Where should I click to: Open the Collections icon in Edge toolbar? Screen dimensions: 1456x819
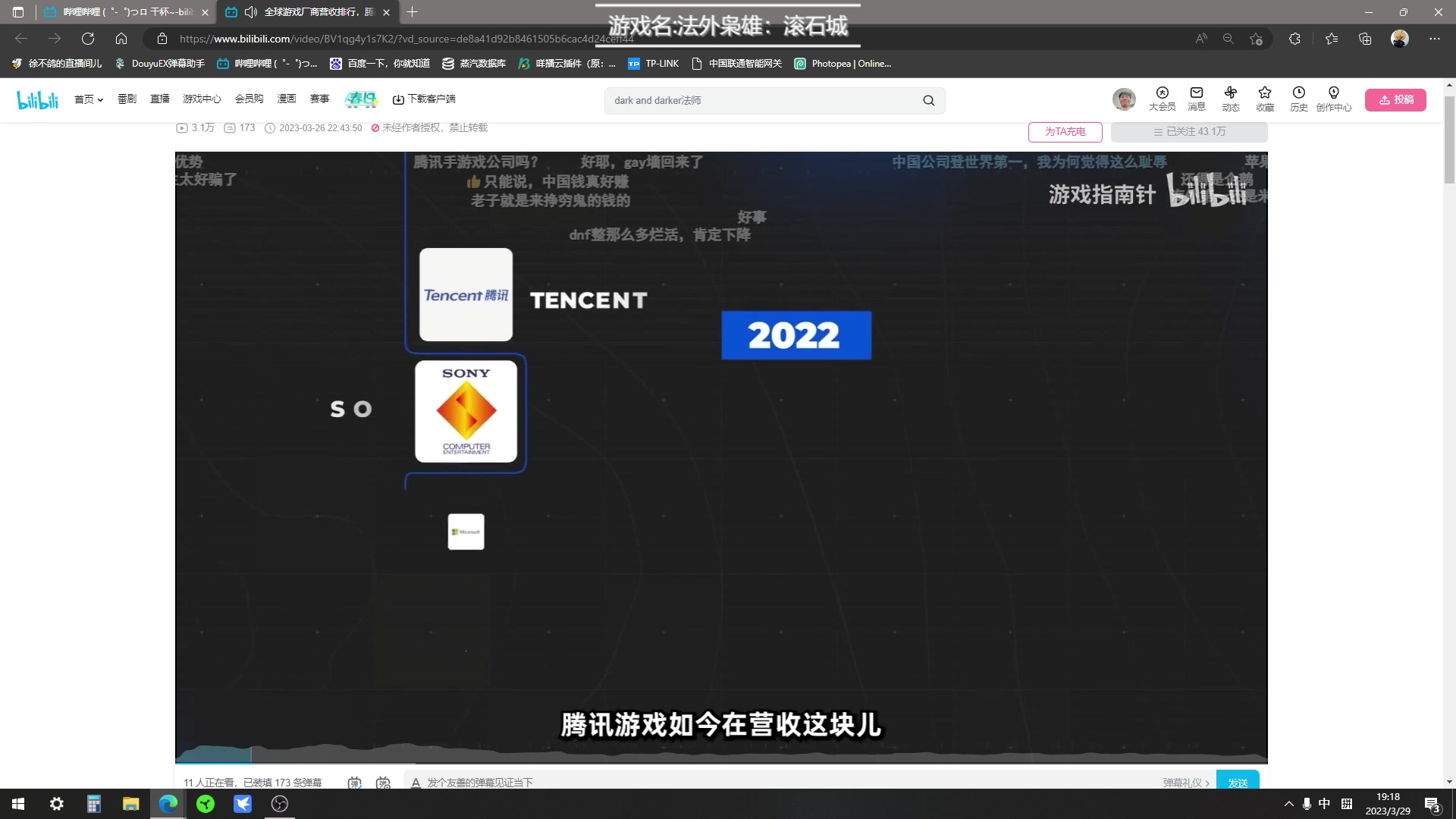[x=1365, y=39]
